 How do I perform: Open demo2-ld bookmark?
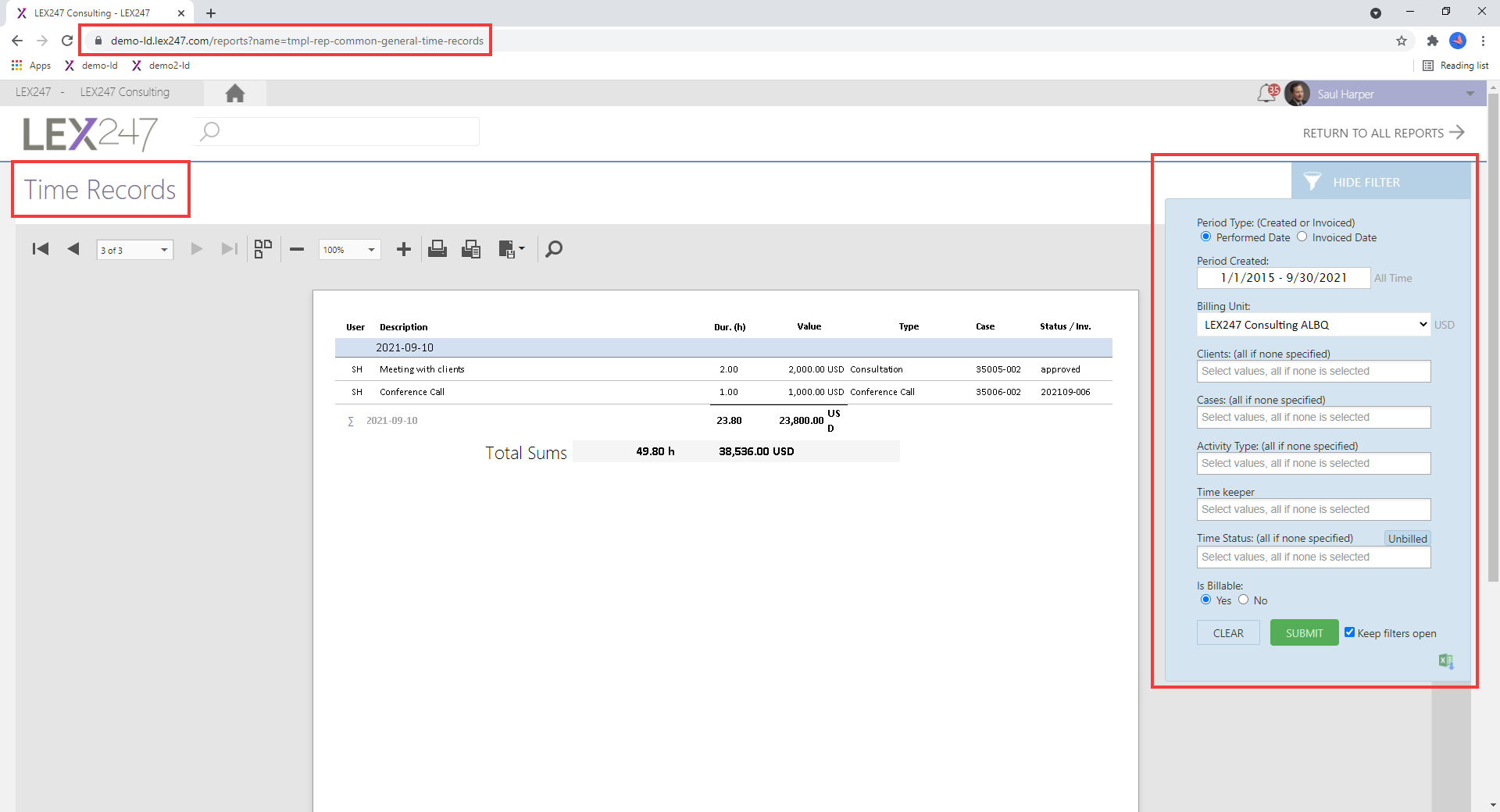coord(161,66)
